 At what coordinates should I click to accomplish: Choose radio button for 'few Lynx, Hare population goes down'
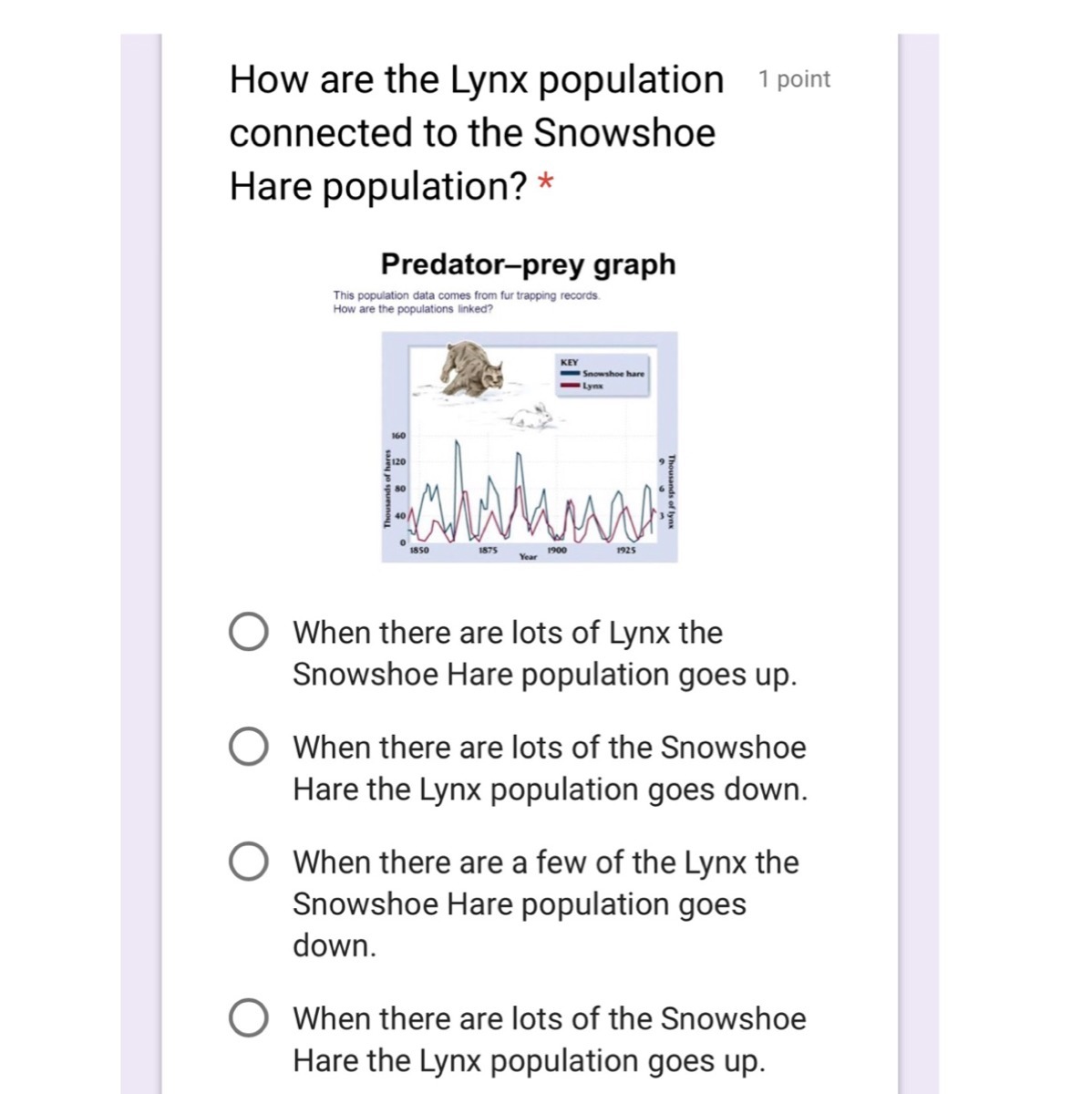248,862
